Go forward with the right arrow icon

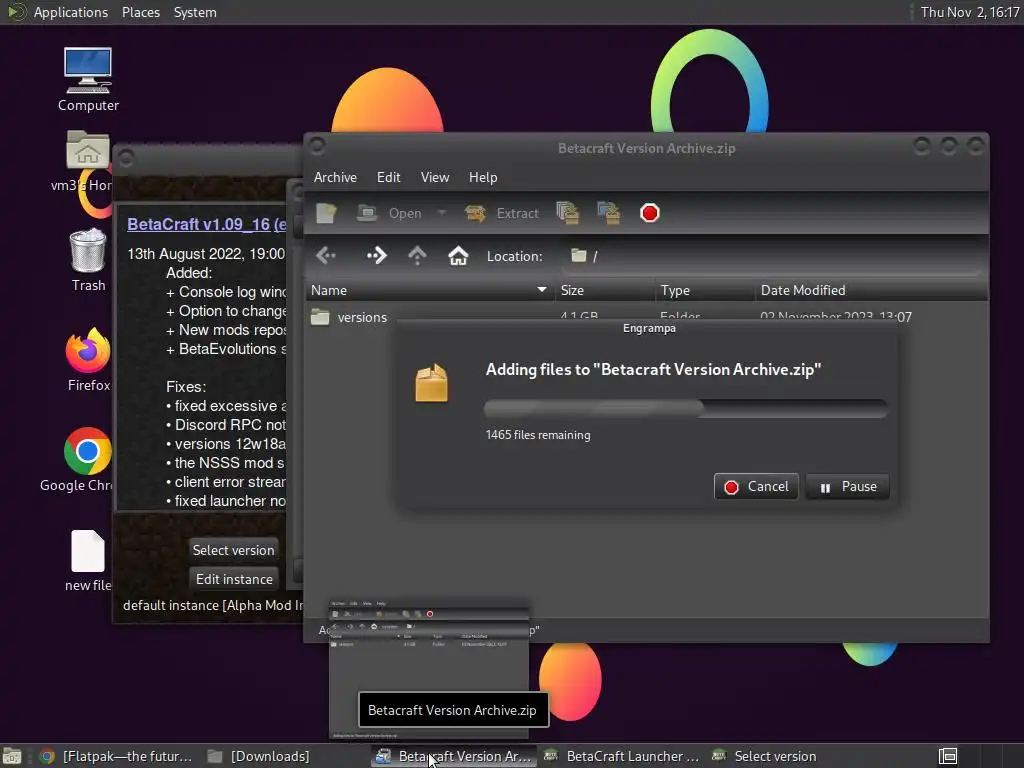click(377, 255)
